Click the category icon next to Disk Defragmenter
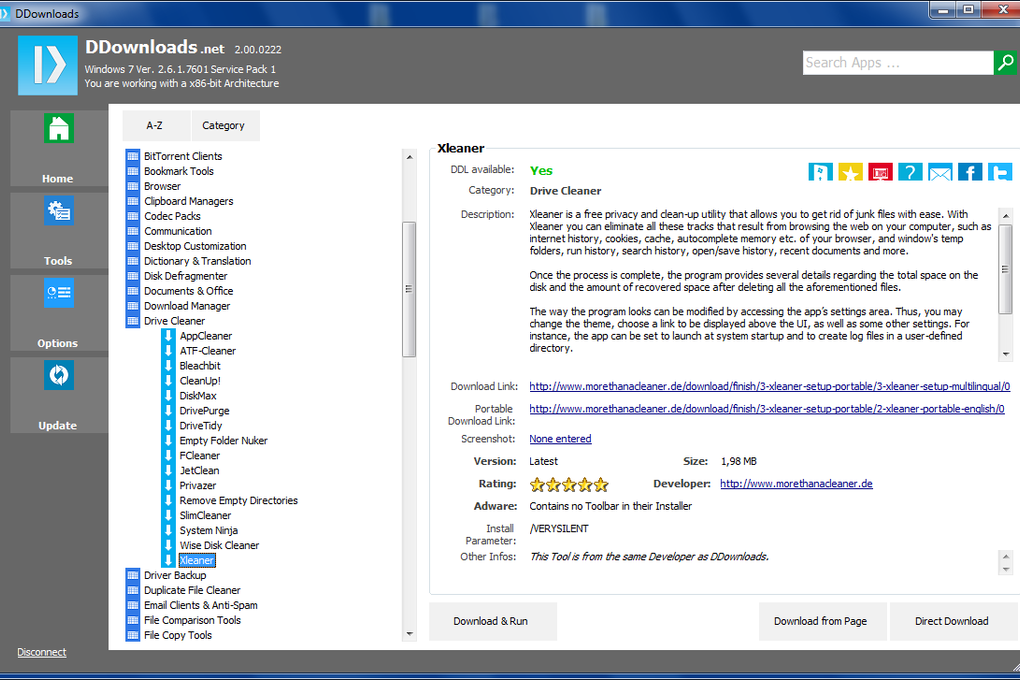This screenshot has width=1020, height=680. point(133,276)
